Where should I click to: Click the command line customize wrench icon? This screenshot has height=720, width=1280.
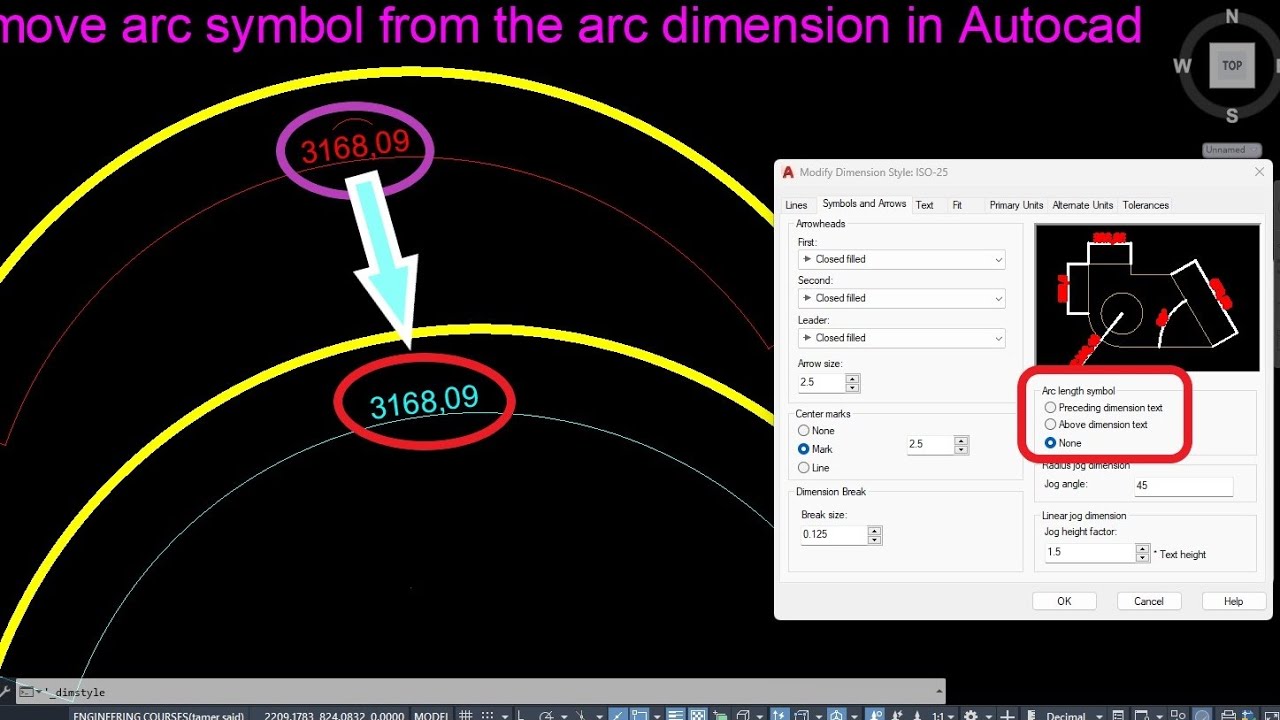coord(5,691)
